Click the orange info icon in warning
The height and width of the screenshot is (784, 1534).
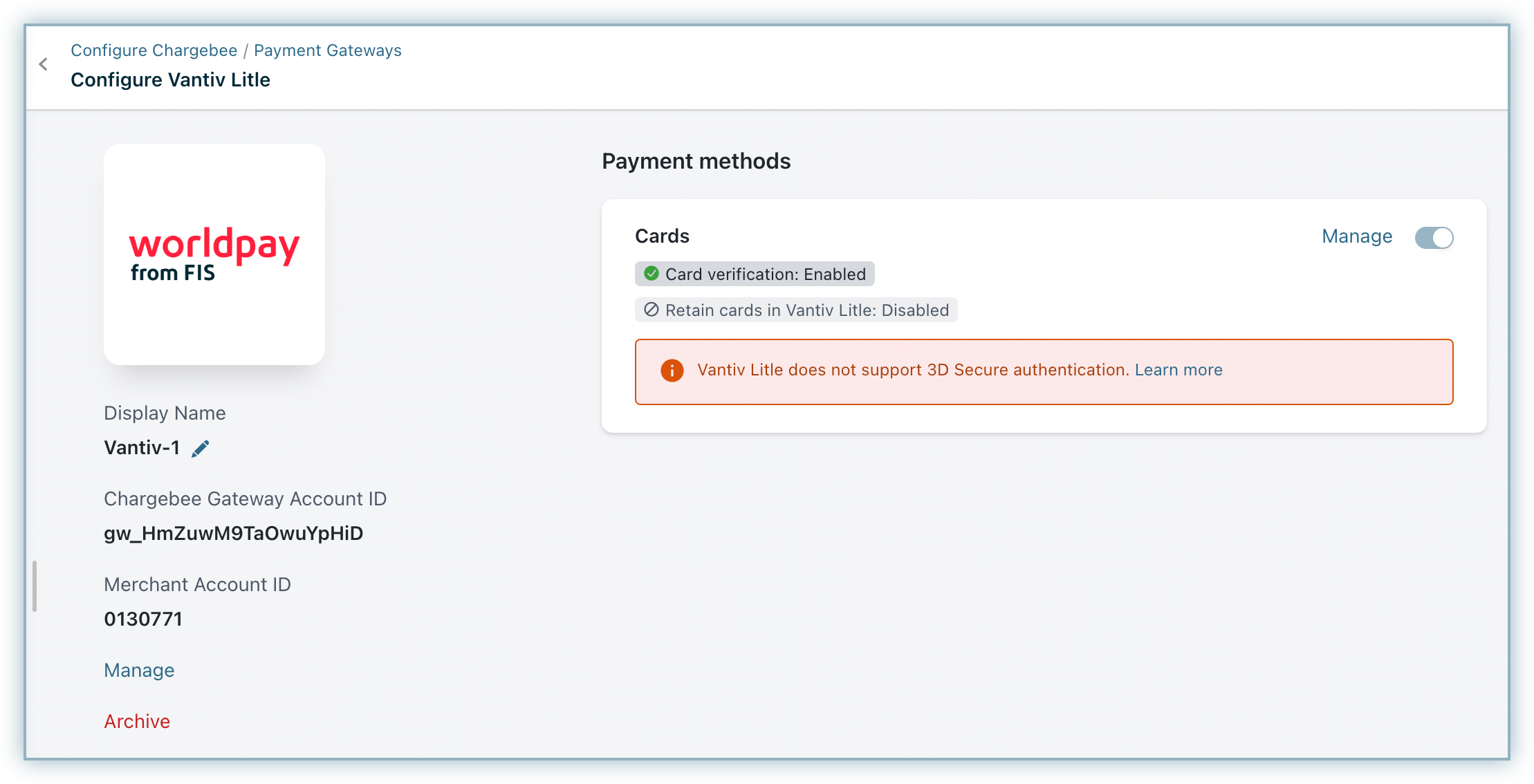click(672, 371)
